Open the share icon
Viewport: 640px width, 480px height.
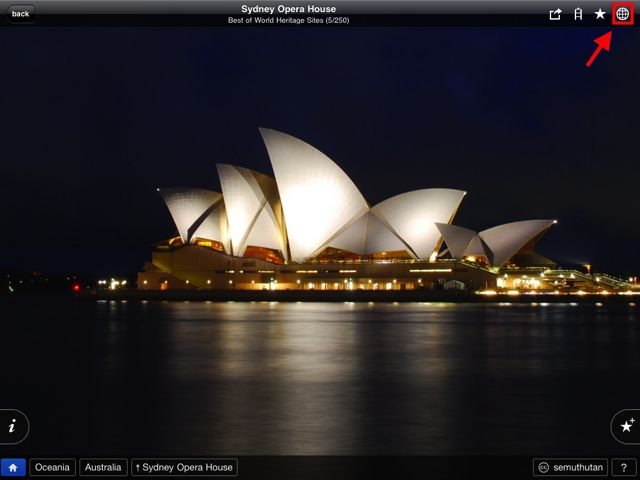pos(555,14)
